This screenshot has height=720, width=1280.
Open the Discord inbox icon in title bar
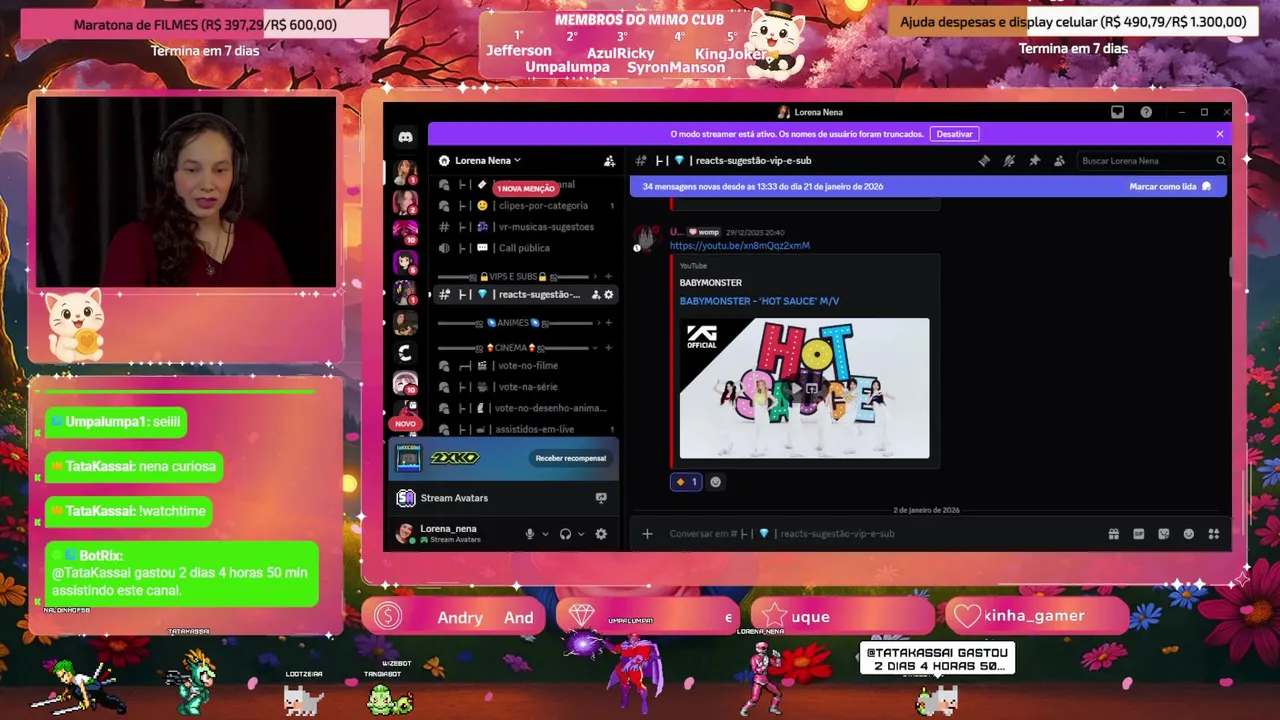click(x=1117, y=112)
